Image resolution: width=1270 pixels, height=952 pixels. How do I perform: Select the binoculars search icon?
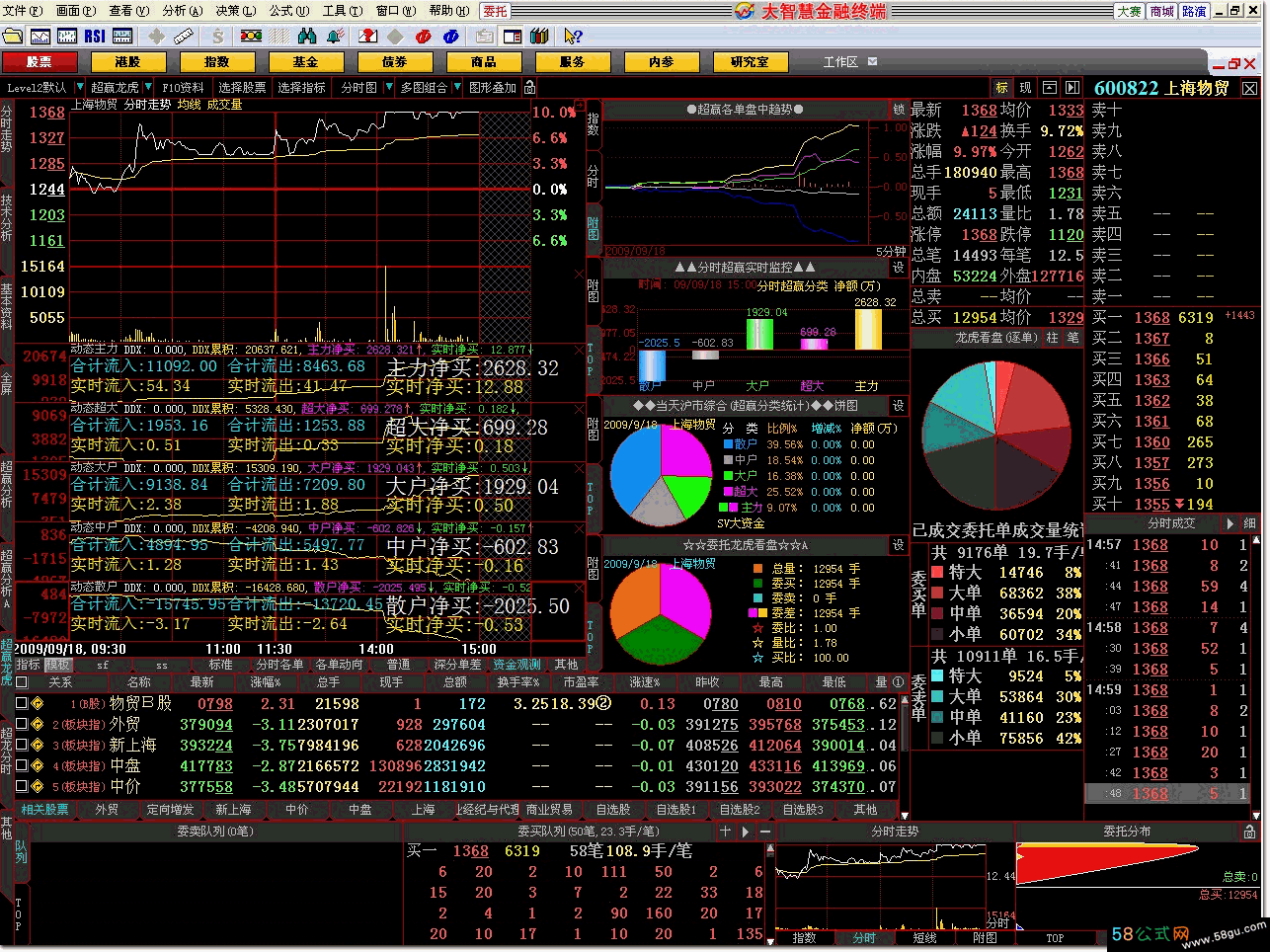tap(307, 37)
